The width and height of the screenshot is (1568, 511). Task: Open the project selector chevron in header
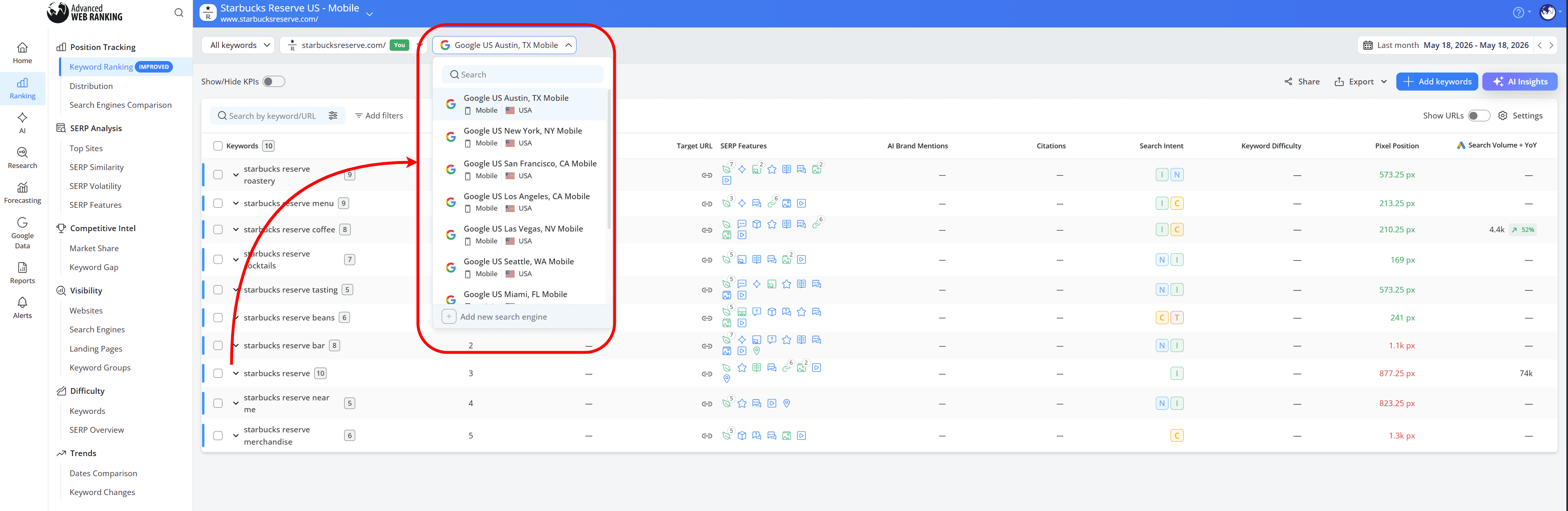point(369,14)
